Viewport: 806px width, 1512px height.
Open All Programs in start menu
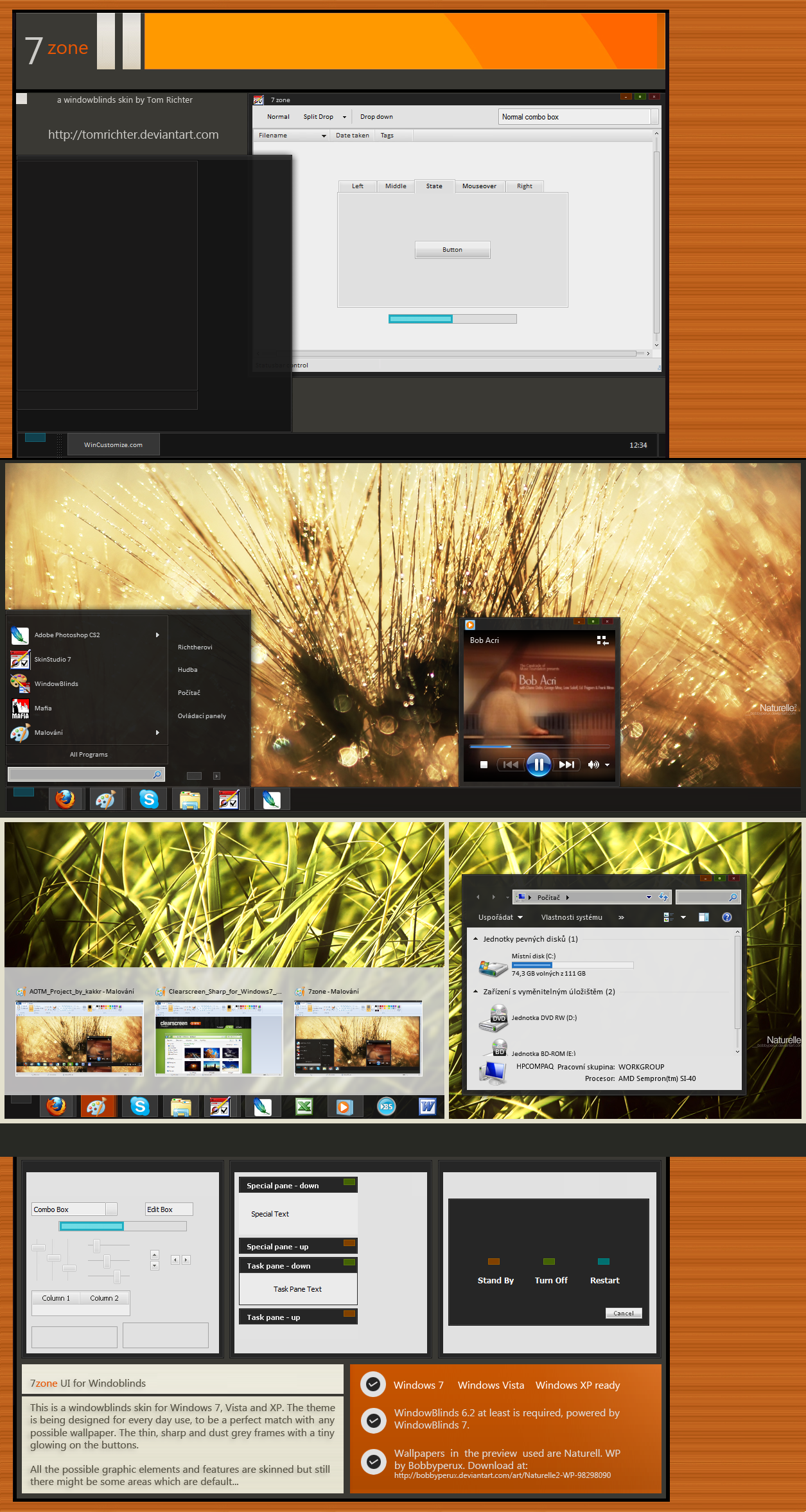click(x=89, y=755)
